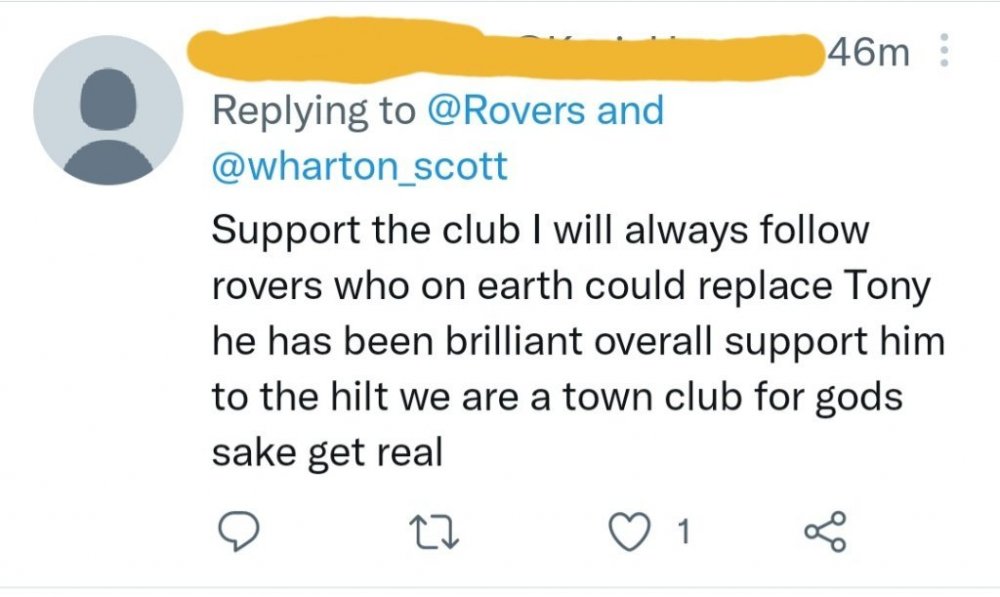This screenshot has width=1000, height=597.
Task: Click the word "and" after @Rovers
Action: point(630,110)
